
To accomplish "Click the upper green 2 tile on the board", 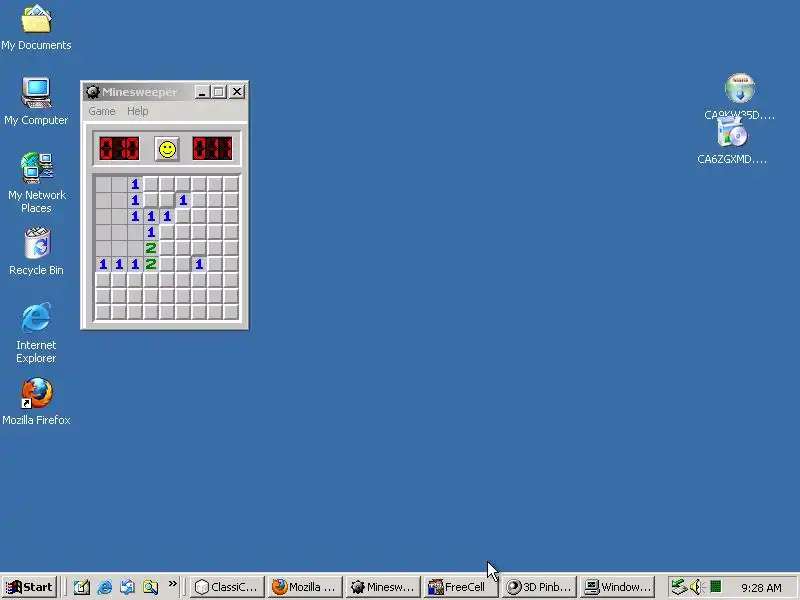I will click(151, 248).
